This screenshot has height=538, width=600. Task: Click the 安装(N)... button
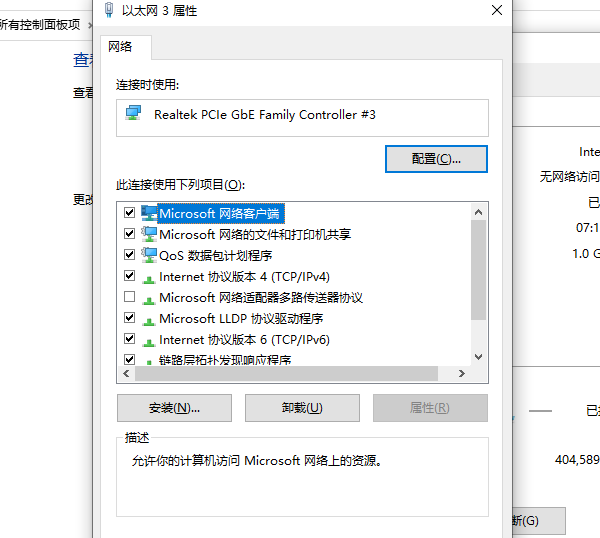pos(174,408)
